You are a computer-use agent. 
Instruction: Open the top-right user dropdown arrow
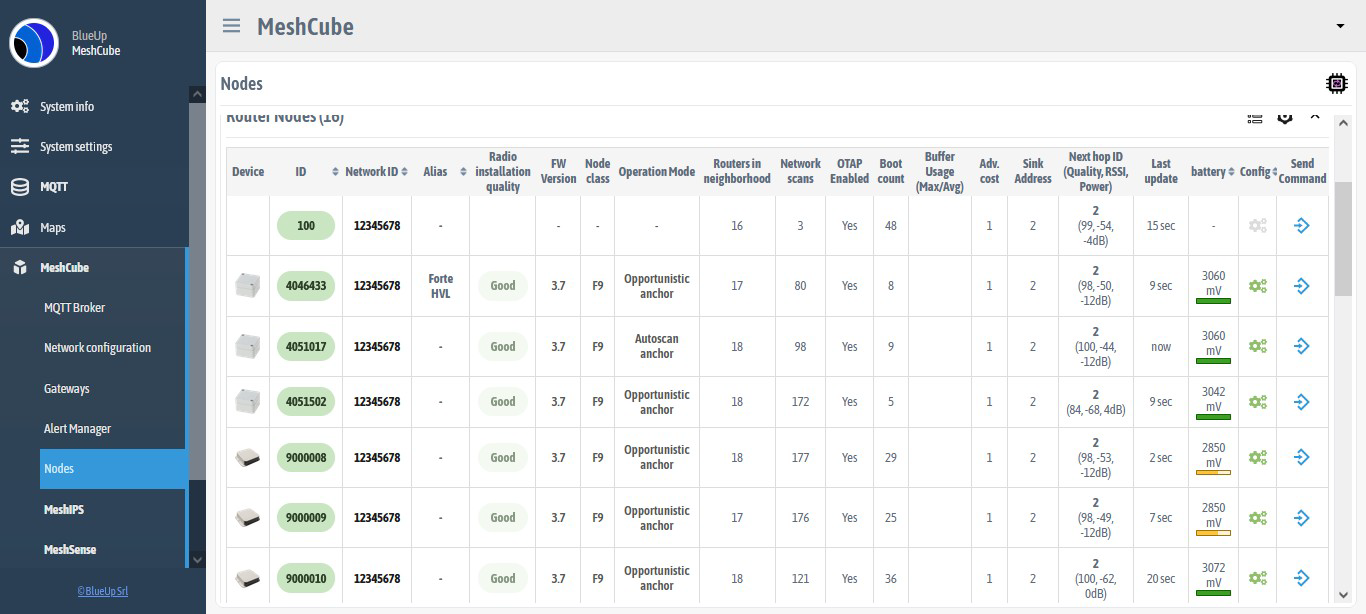pos(1340,26)
